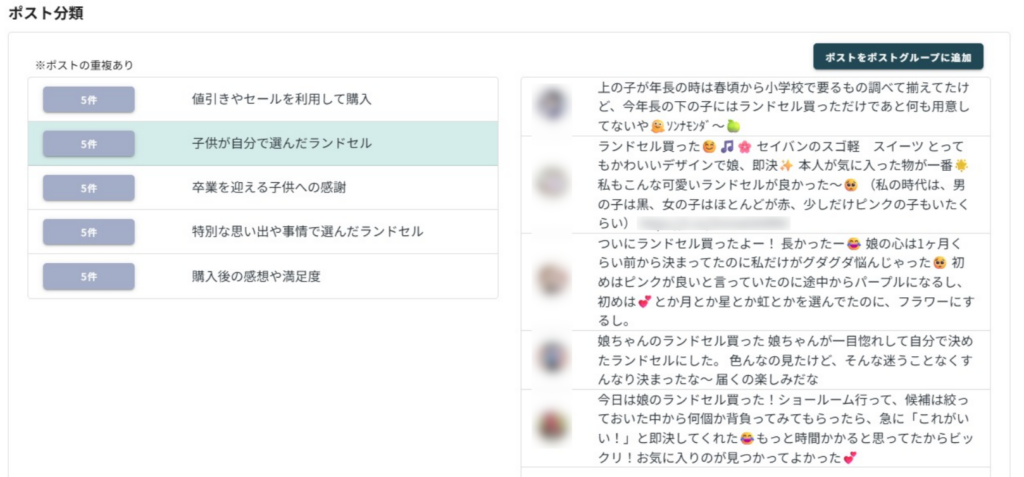Click ポストをポストグループに追加 button
The width and height of the screenshot is (1024, 477).
tap(898, 57)
